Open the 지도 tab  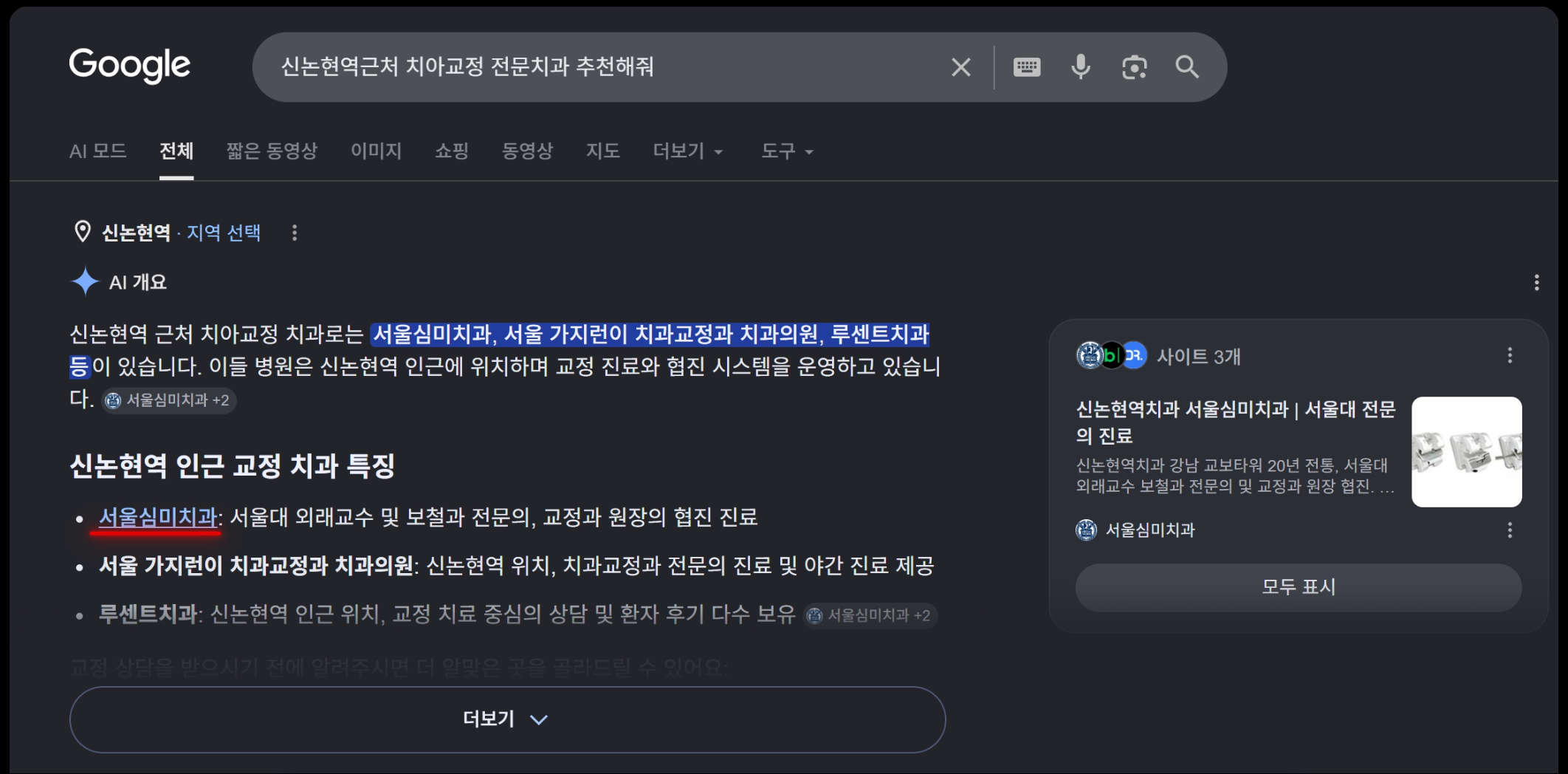pos(602,151)
